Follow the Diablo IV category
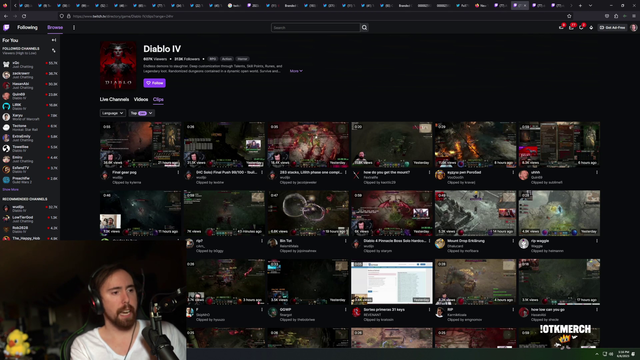The height and width of the screenshot is (360, 640). pyautogui.click(x=154, y=83)
